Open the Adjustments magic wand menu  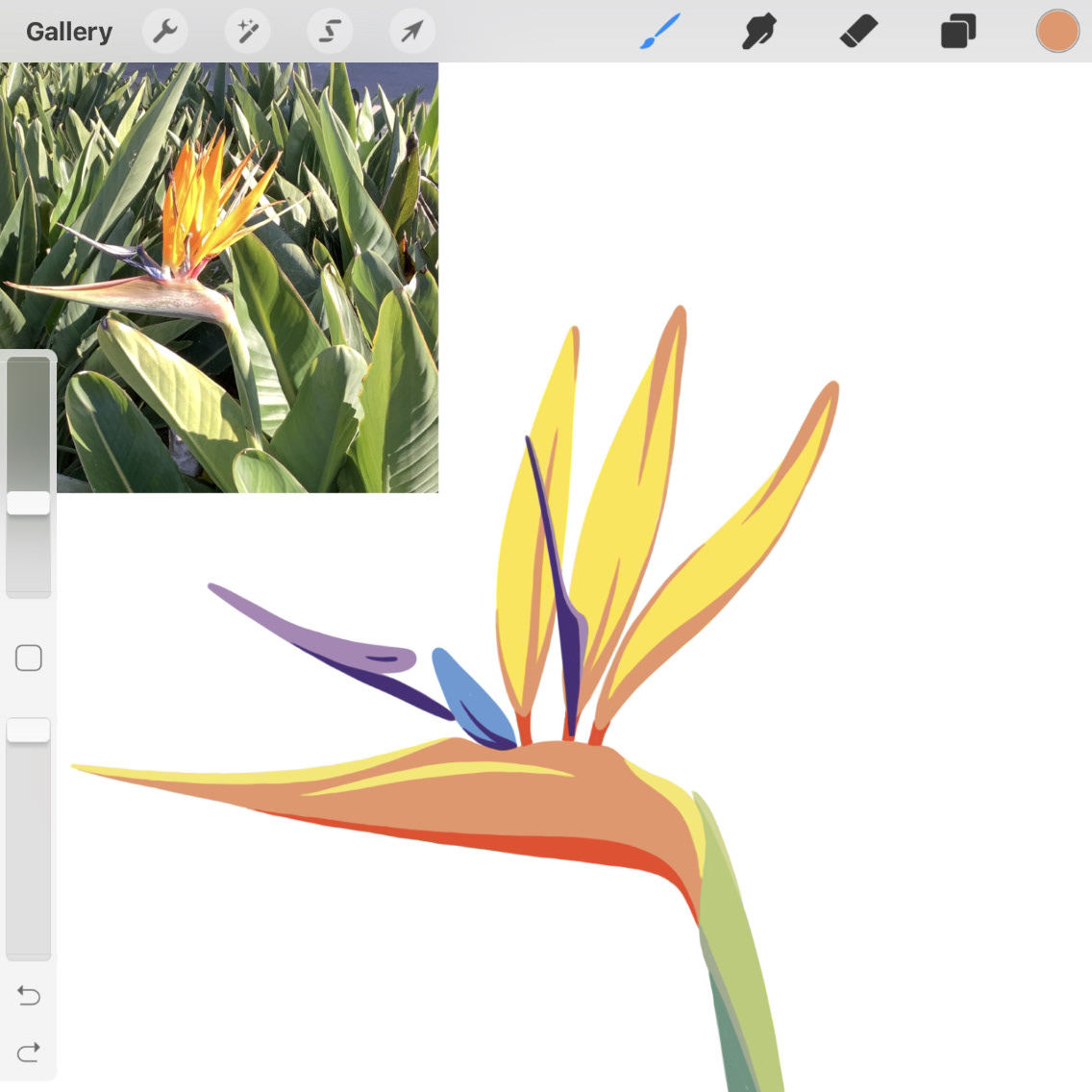pos(247,32)
